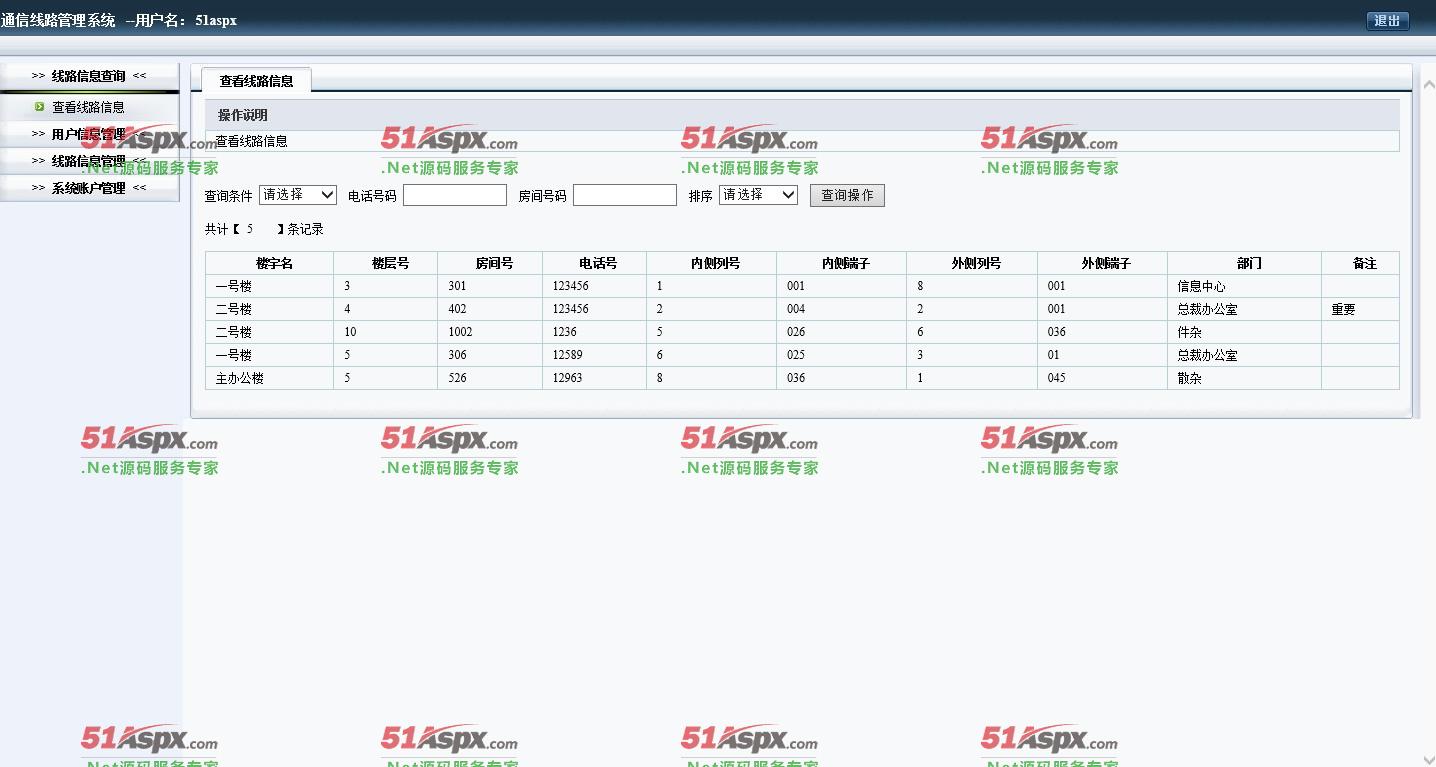Click 总裁办公室 in the room 306 row
Viewport: 1436px width, 767px height.
coord(1207,355)
